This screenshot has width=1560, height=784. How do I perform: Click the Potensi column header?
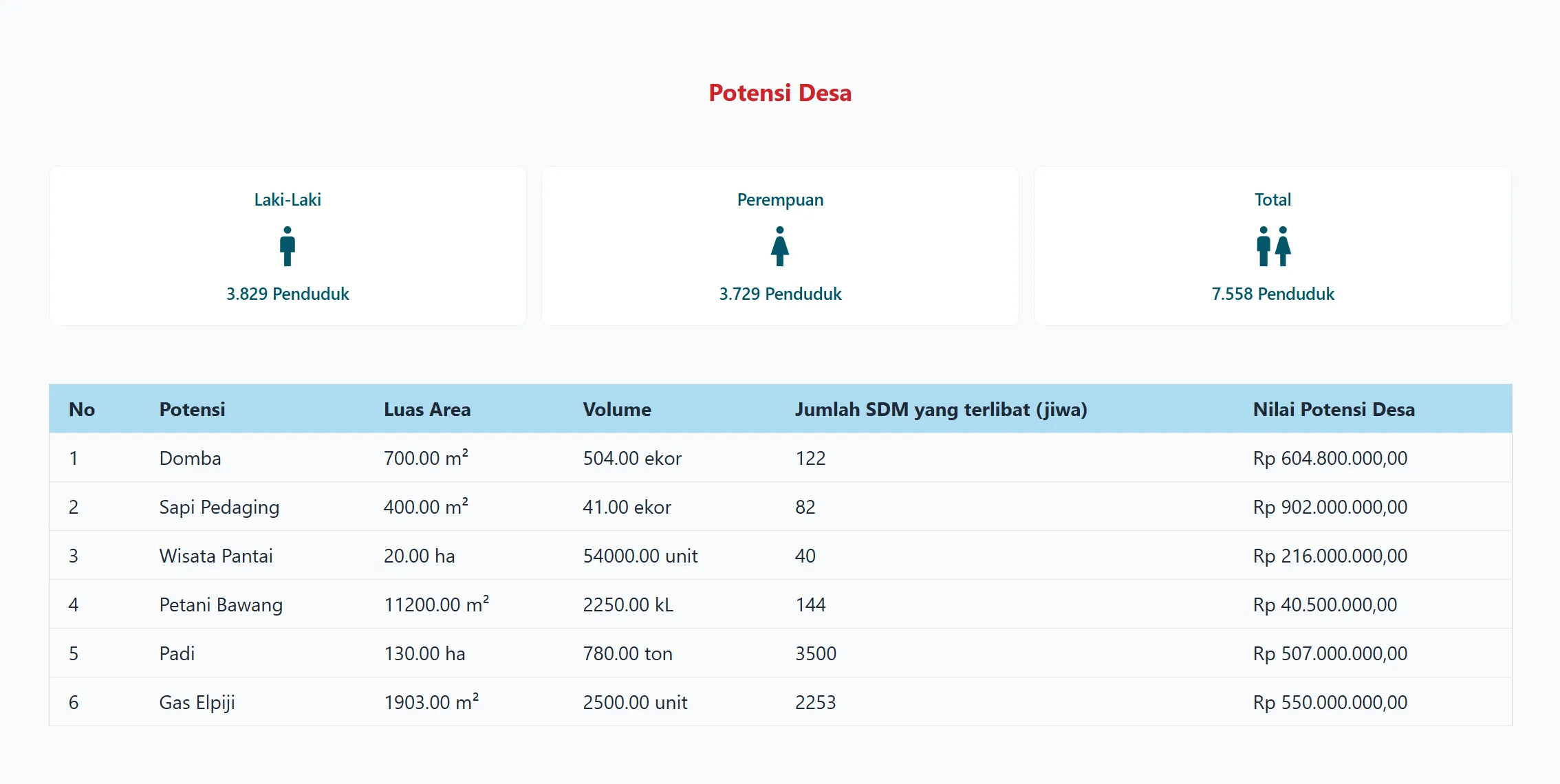pos(192,409)
